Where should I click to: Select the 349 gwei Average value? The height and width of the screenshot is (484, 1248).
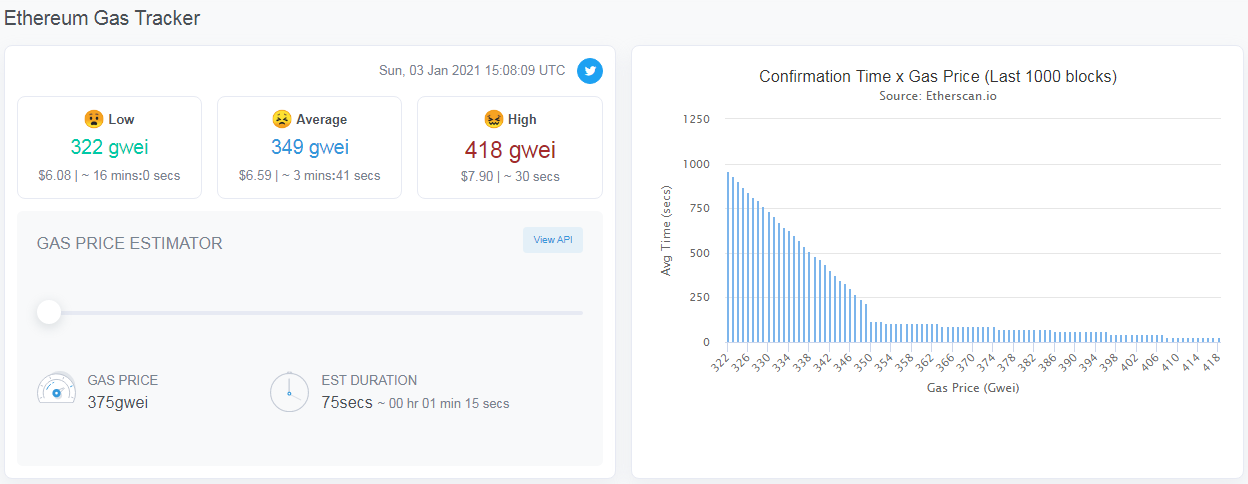pyautogui.click(x=310, y=148)
